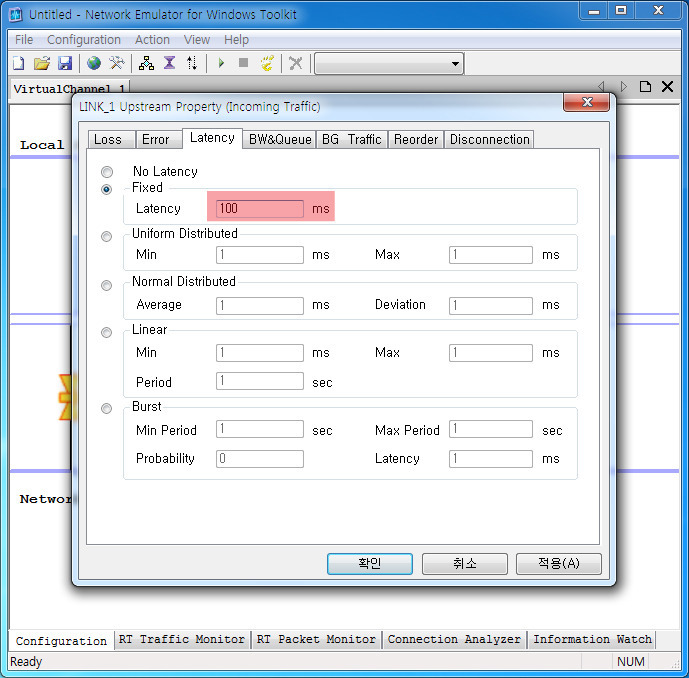The image size is (689, 678).
Task: Switch to the BG Traffic tab
Action: [352, 139]
